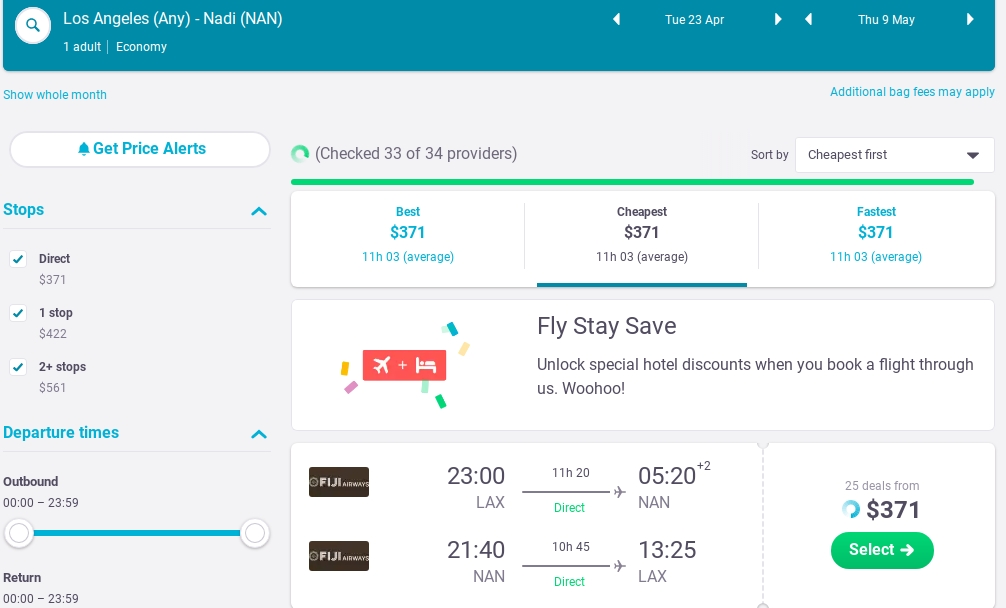Viewport: 1006px width, 608px height.
Task: Open the flight search magnifier icon
Action: (33, 26)
